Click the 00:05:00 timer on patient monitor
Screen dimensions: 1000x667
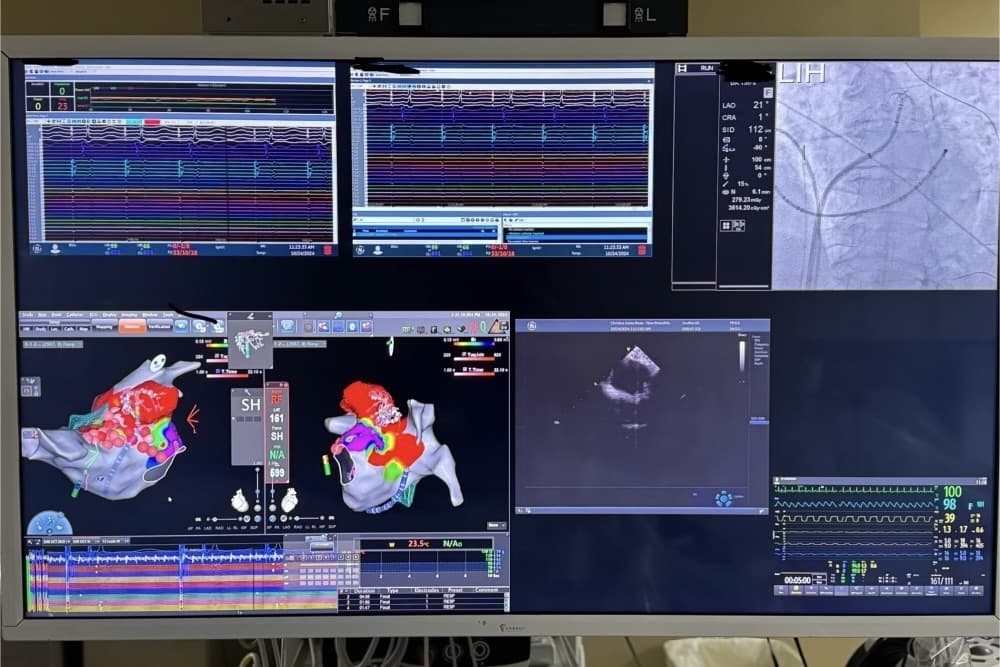[x=797, y=580]
